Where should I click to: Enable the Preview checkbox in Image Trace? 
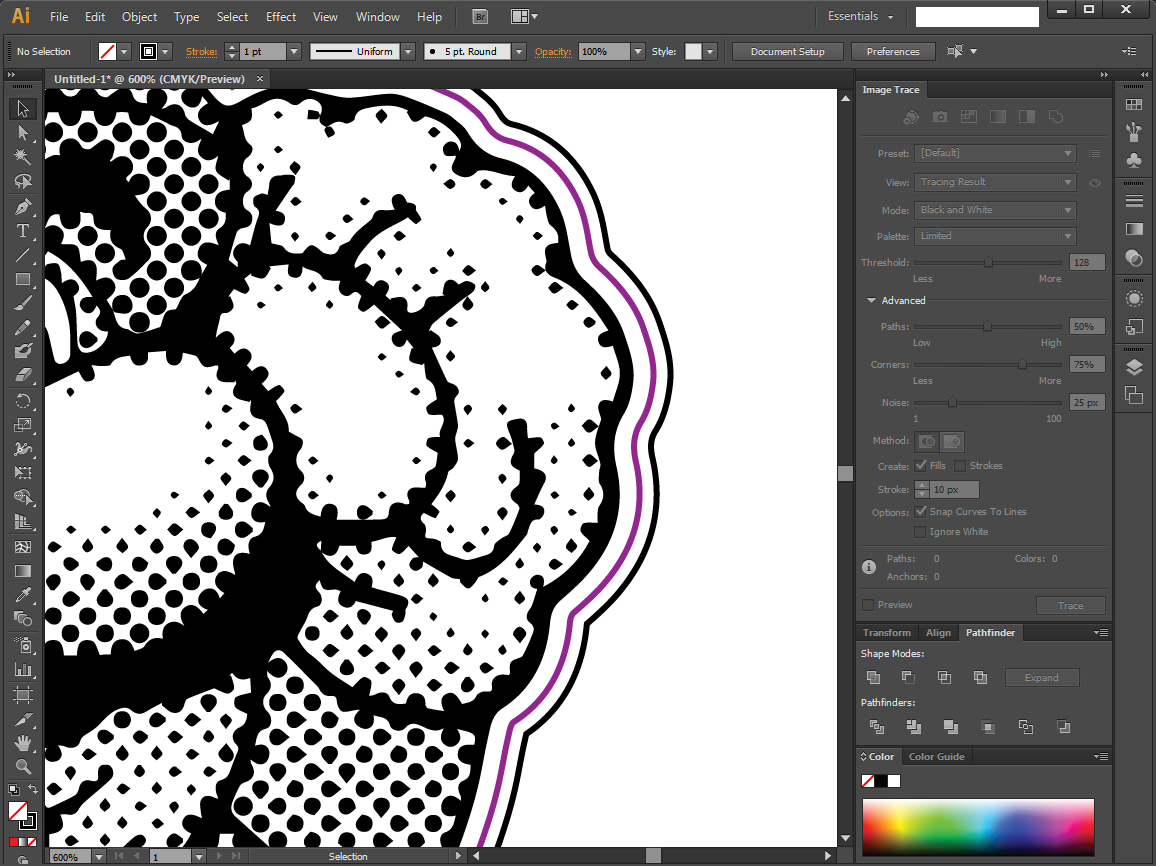point(868,605)
